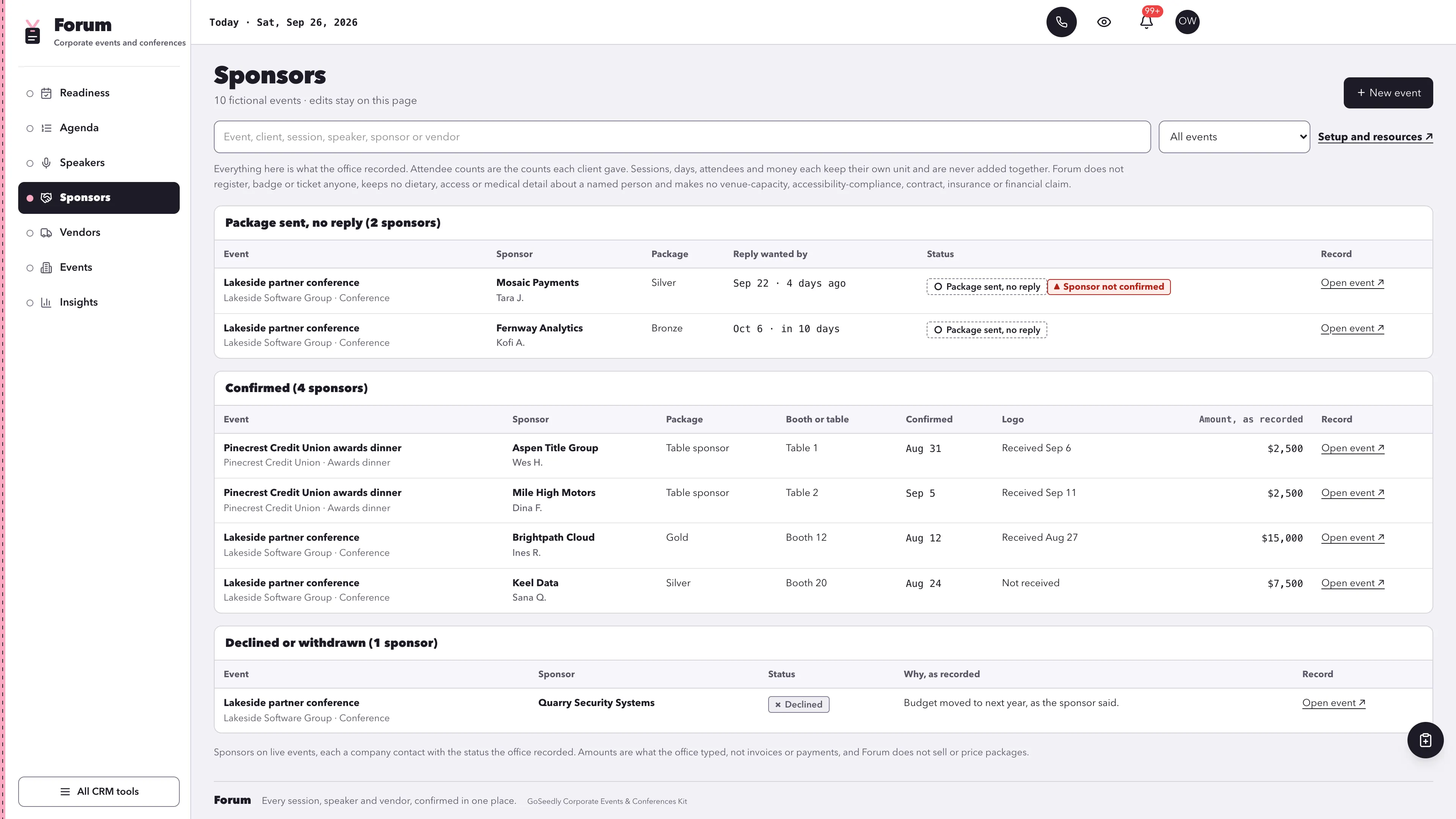Click the Declined status badge
The image size is (1456, 819).
click(799, 704)
